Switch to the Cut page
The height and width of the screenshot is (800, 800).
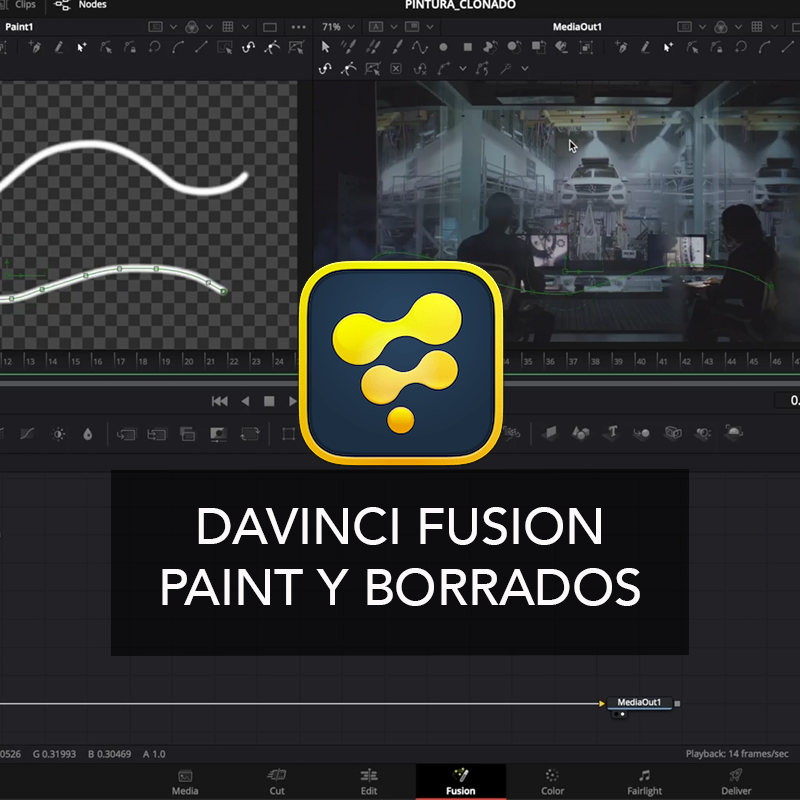click(x=277, y=782)
